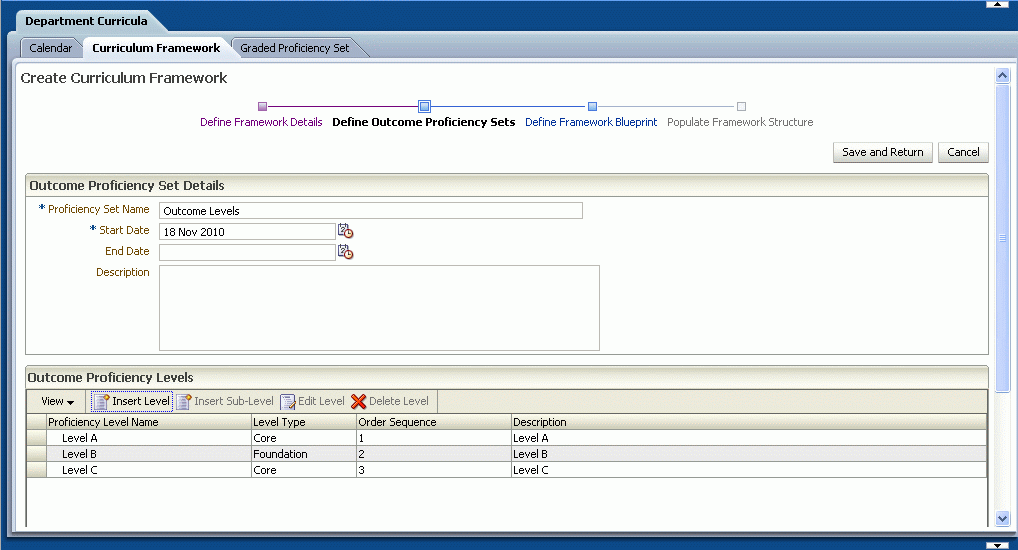
Task: Switch to the Graded Proficiency Set tab
Action: 295,48
